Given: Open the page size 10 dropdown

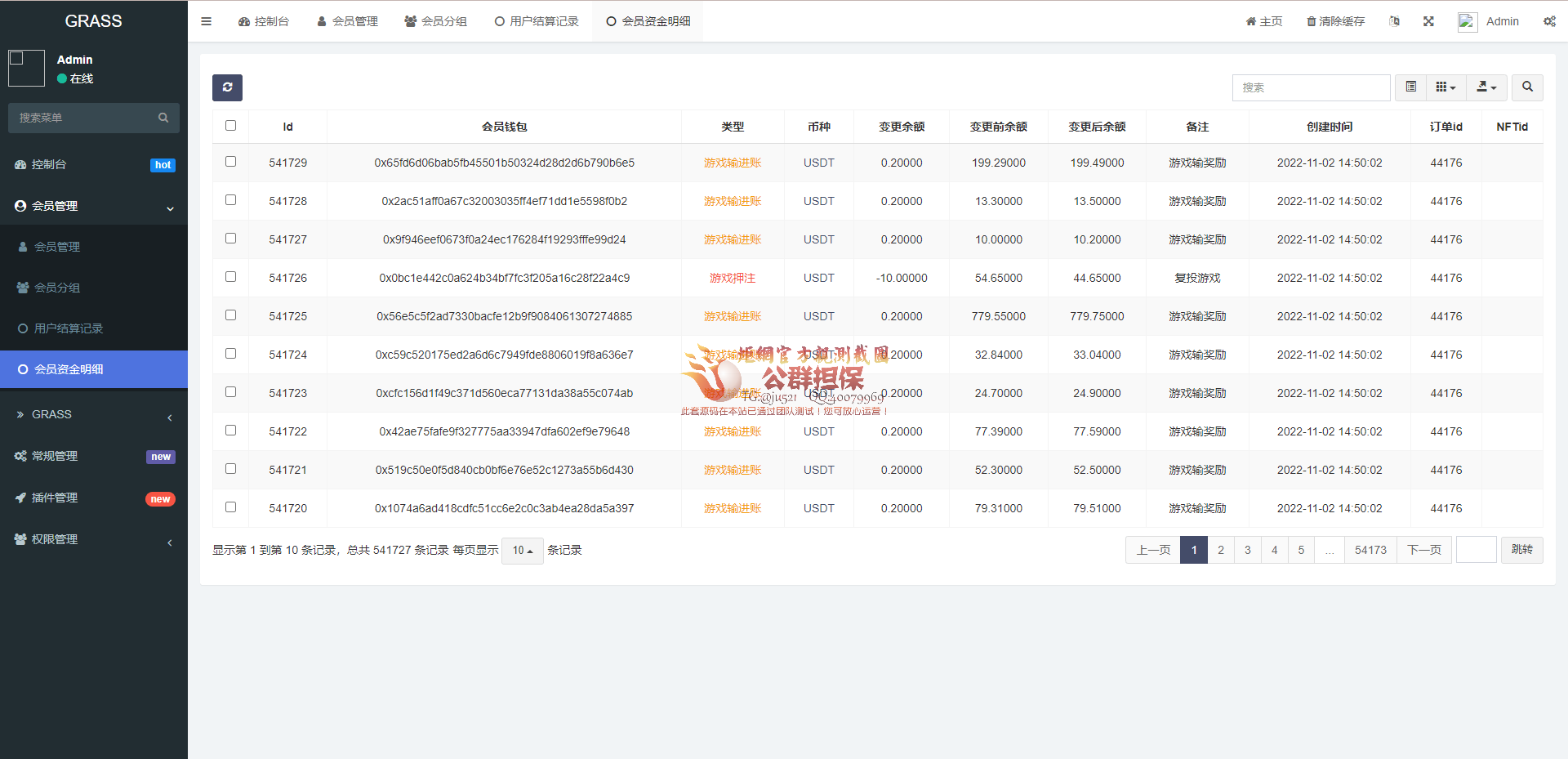Looking at the screenshot, I should tap(522, 551).
